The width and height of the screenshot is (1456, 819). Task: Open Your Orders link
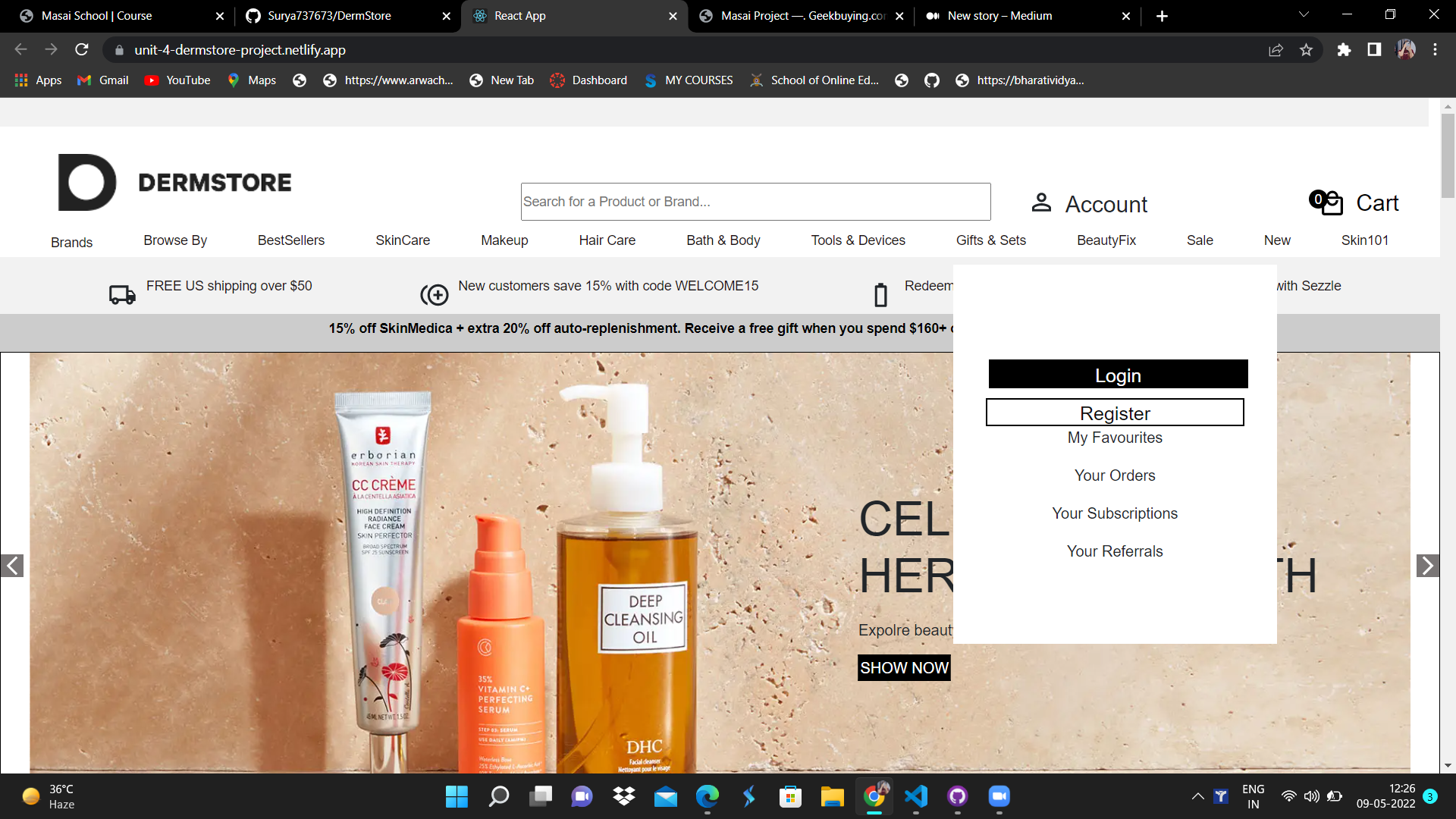pos(1115,475)
